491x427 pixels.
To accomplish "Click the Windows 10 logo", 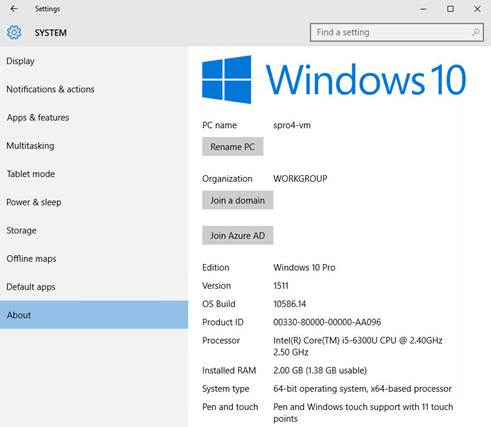I will pyautogui.click(x=334, y=80).
